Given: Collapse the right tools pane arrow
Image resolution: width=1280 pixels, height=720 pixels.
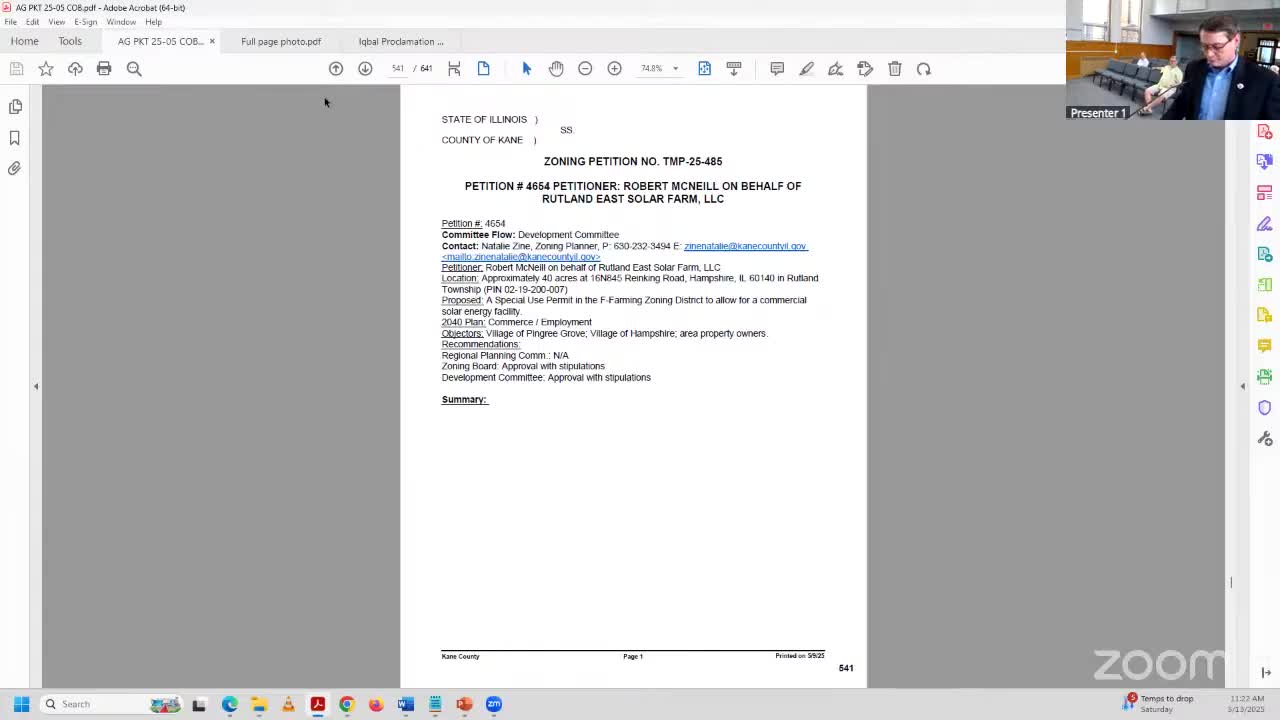Looking at the screenshot, I should click(1243, 386).
